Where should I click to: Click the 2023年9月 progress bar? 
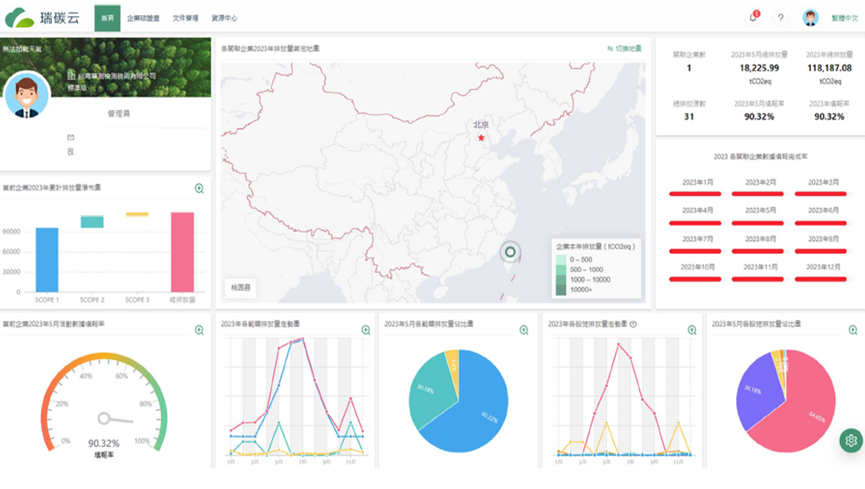[x=823, y=251]
